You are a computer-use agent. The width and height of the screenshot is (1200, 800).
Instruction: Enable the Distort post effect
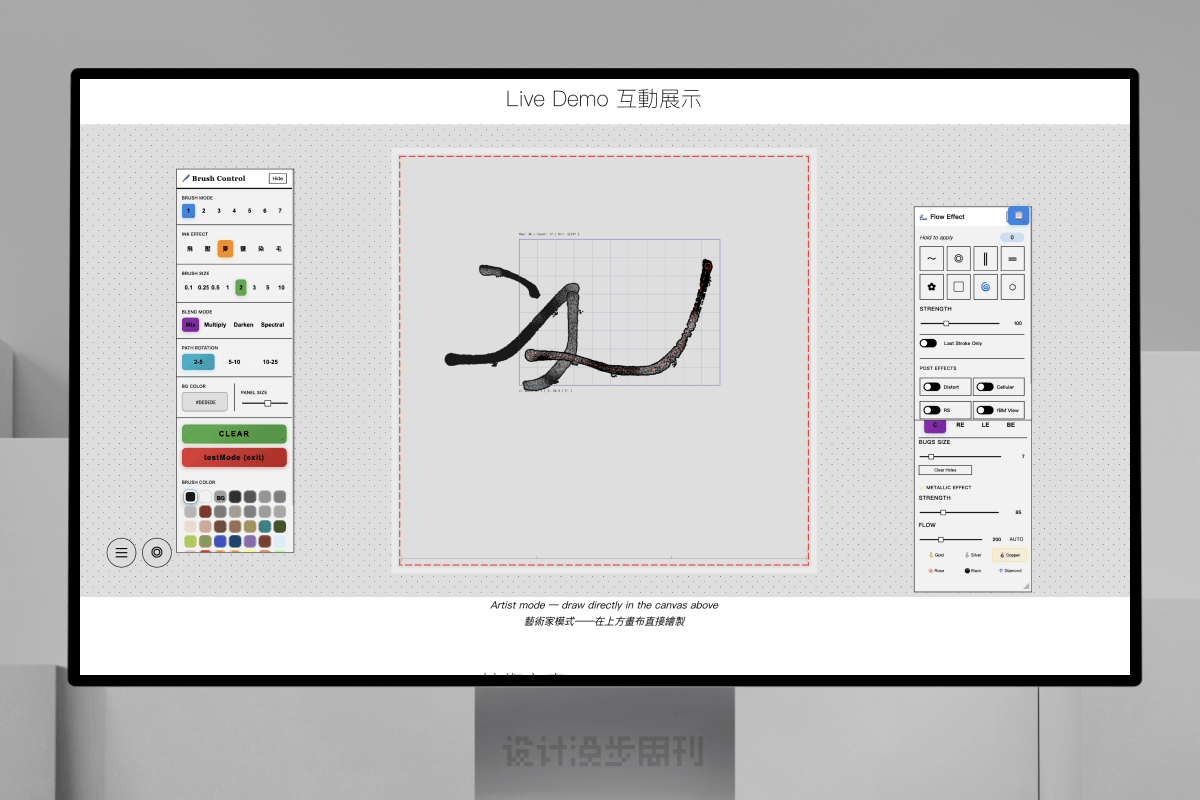coord(932,387)
